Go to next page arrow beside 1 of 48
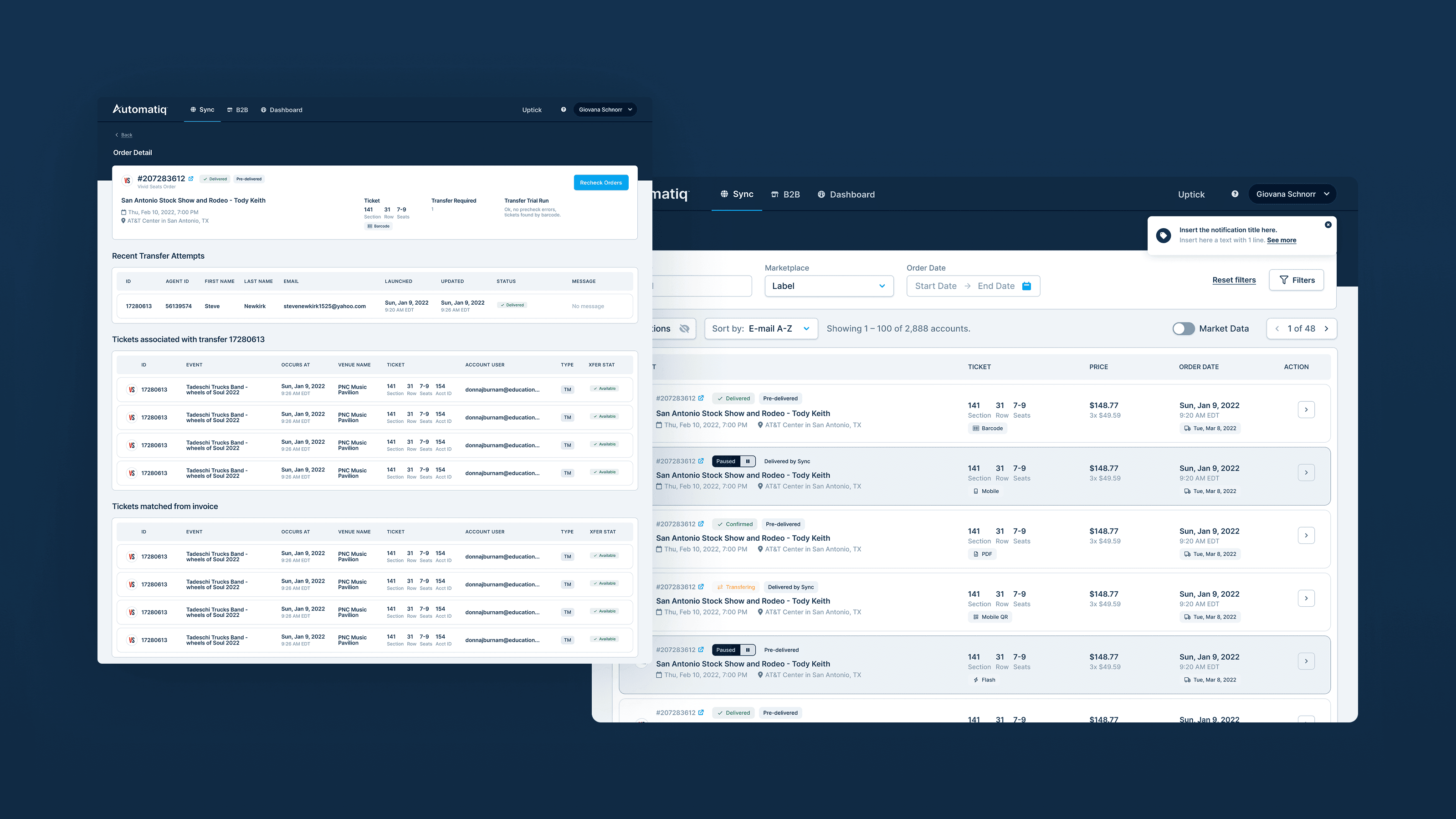 1326,328
